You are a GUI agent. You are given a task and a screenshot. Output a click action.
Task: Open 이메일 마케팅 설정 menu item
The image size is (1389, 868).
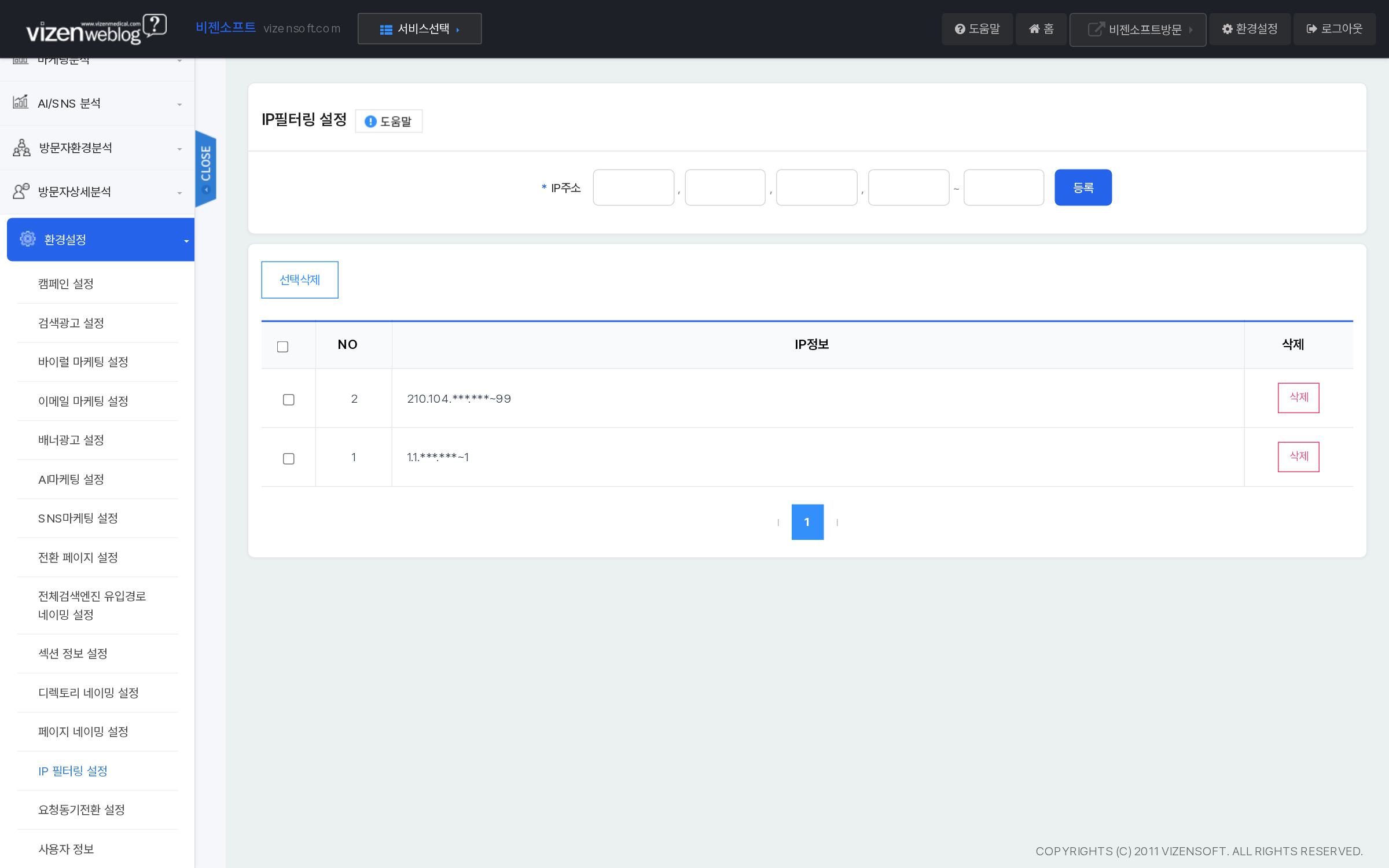(x=83, y=401)
